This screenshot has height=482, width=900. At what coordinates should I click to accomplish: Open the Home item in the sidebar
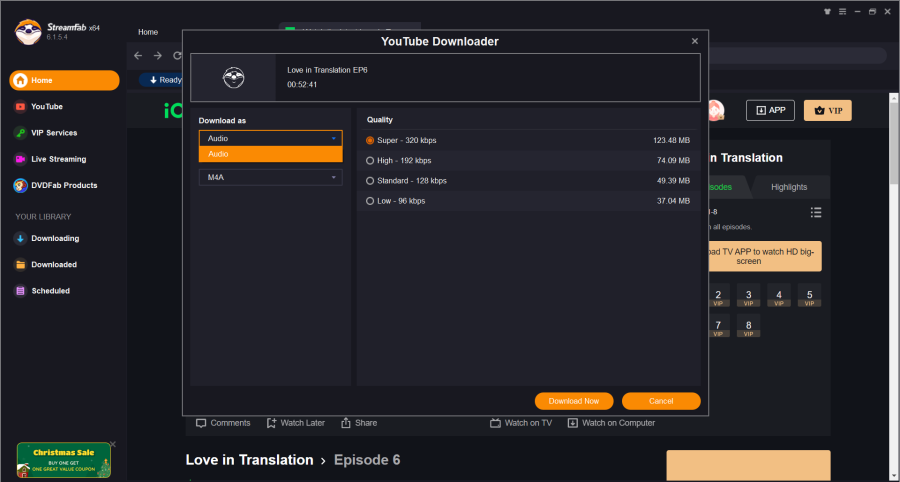click(x=64, y=80)
